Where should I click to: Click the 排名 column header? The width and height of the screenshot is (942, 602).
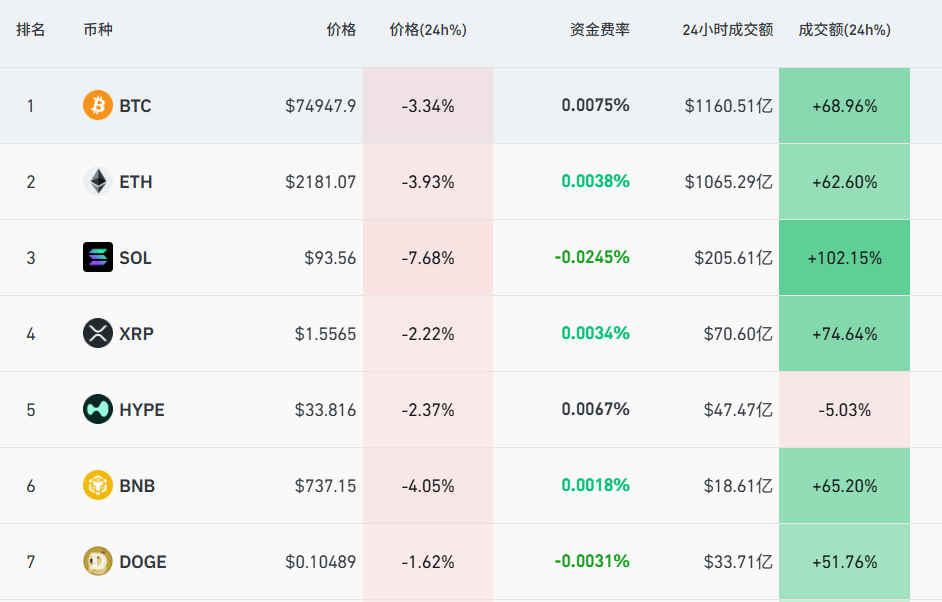point(31,30)
